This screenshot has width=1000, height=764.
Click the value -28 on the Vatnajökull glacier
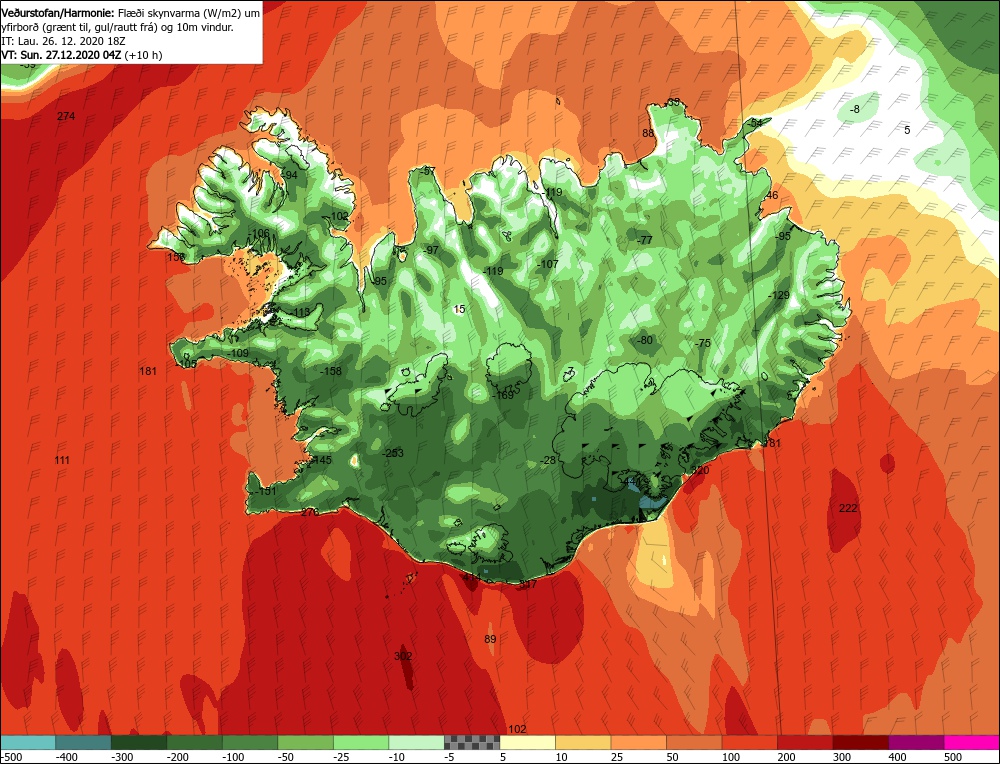[x=547, y=460]
